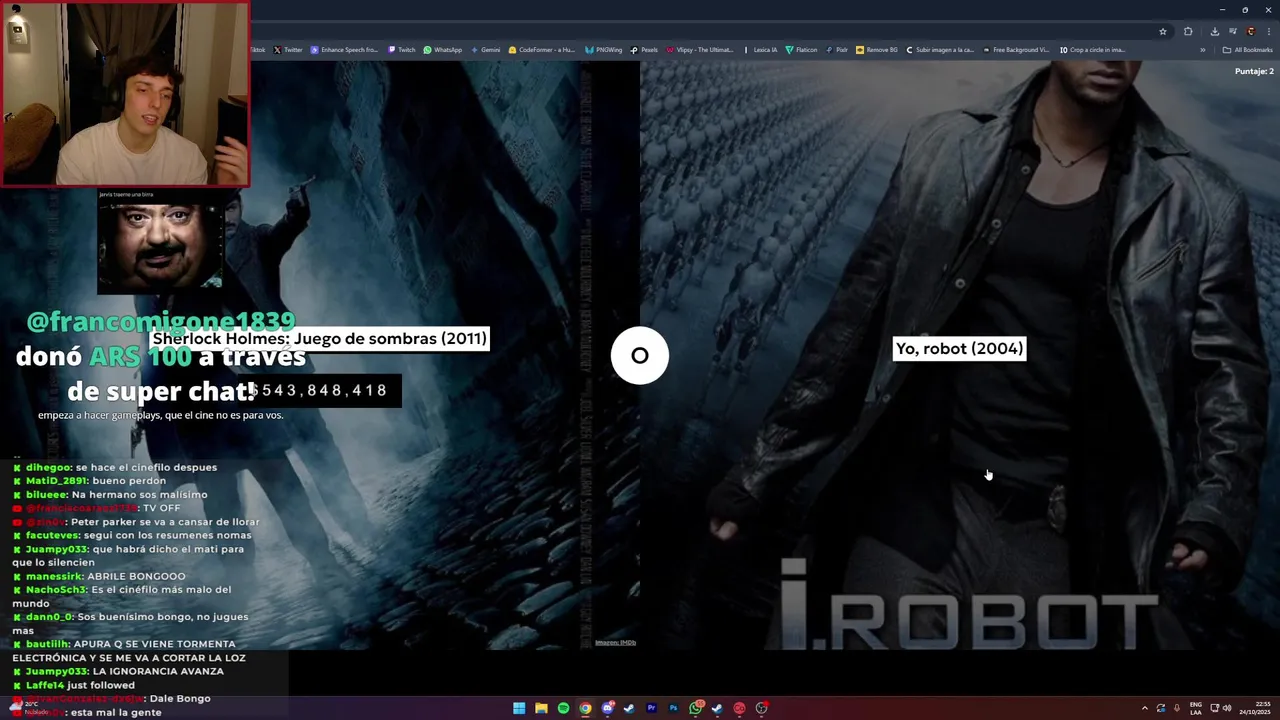Open the media control icon in the browser toolbar
Screen dimensions: 1280x720
click(1233, 31)
